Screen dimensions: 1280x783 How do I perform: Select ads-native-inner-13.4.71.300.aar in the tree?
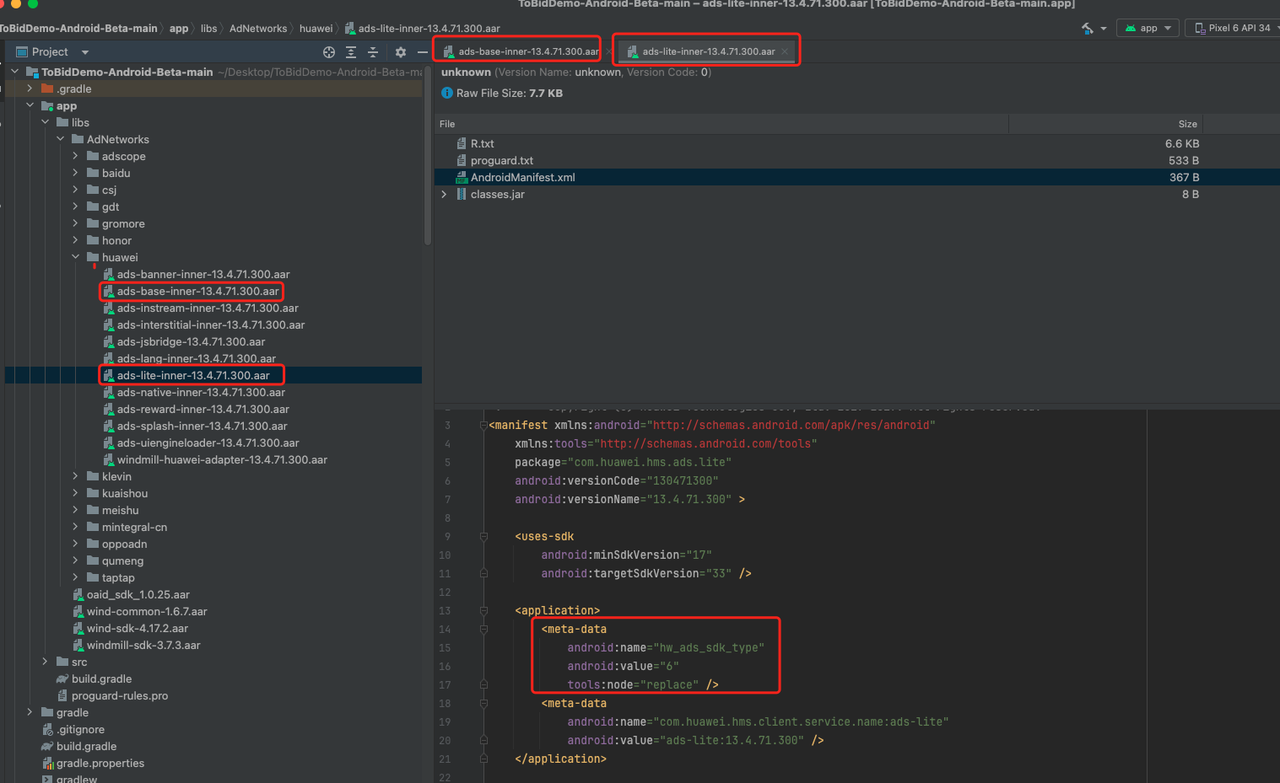point(201,392)
